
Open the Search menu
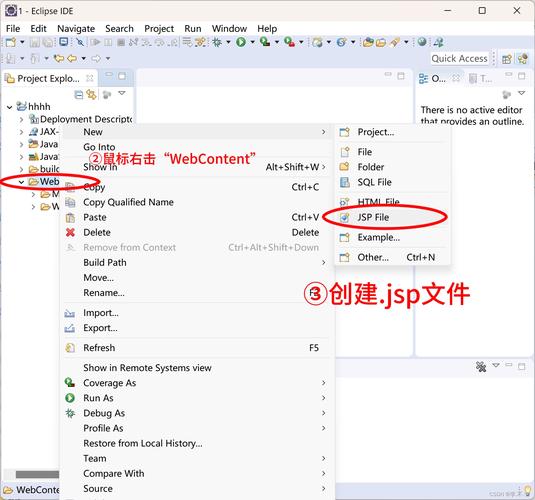pos(119,29)
